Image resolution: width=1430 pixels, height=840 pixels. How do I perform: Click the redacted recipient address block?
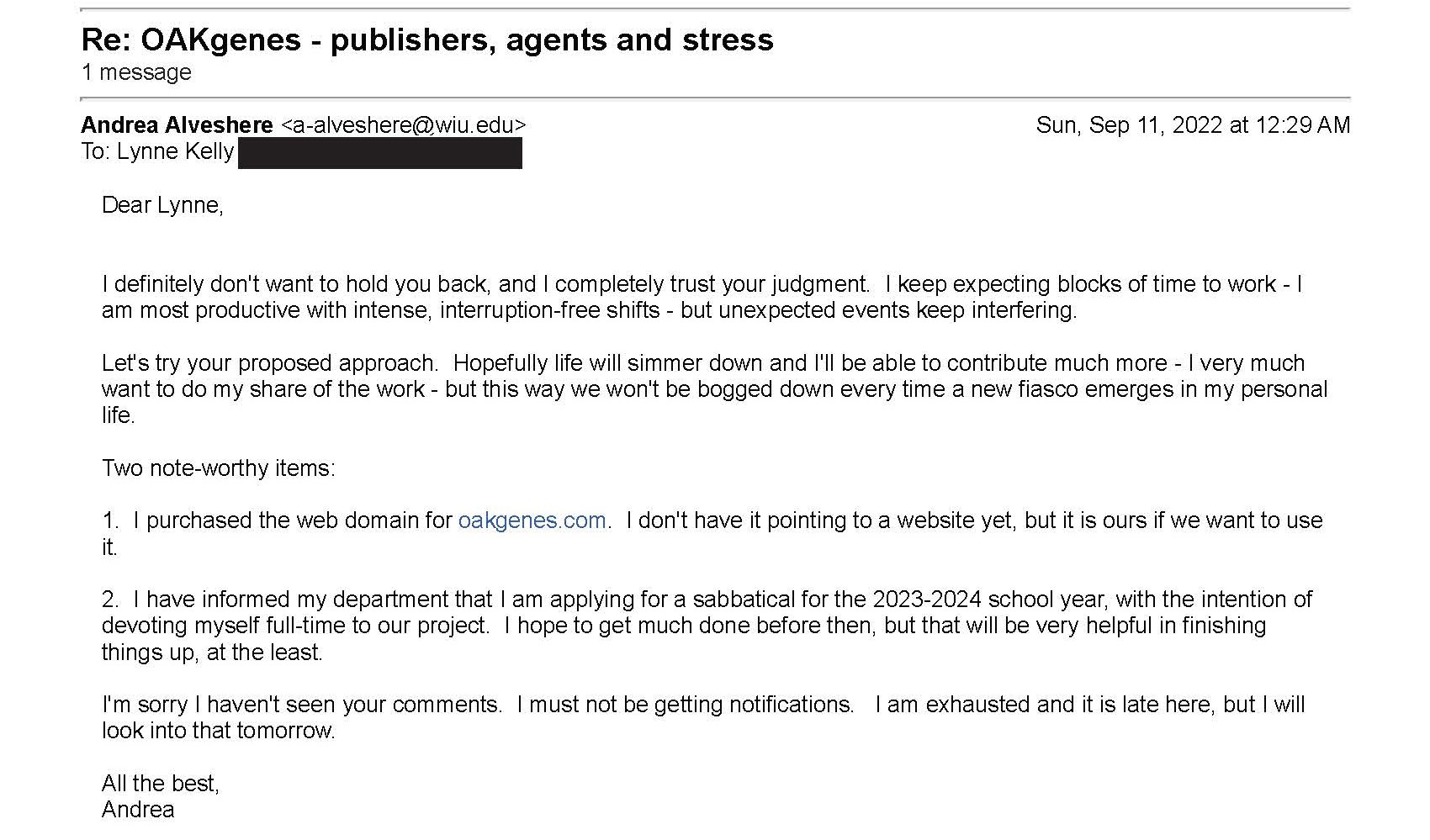pyautogui.click(x=380, y=153)
